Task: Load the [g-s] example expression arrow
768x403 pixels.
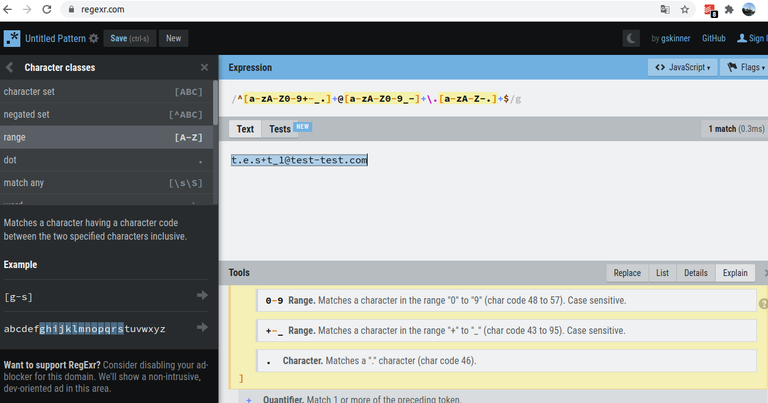Action: click(x=202, y=295)
